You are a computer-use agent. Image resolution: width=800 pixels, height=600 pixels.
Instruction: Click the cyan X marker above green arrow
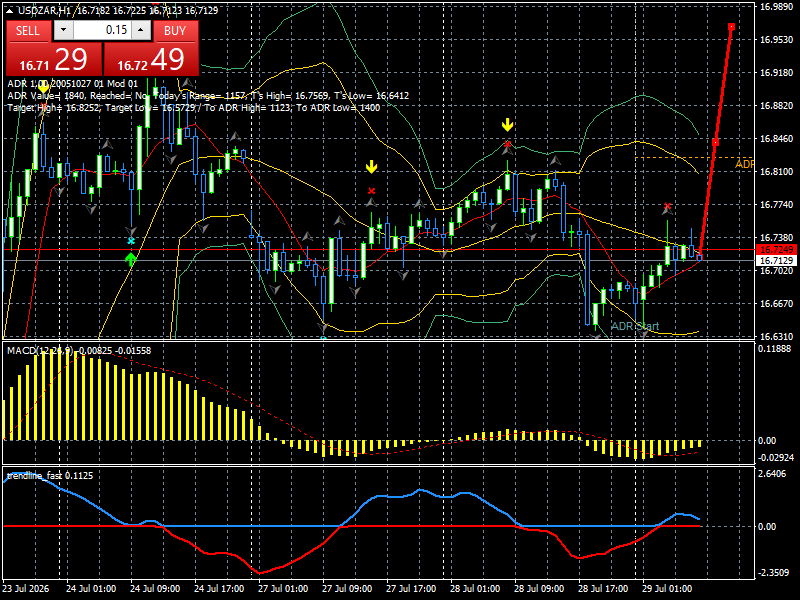131,241
